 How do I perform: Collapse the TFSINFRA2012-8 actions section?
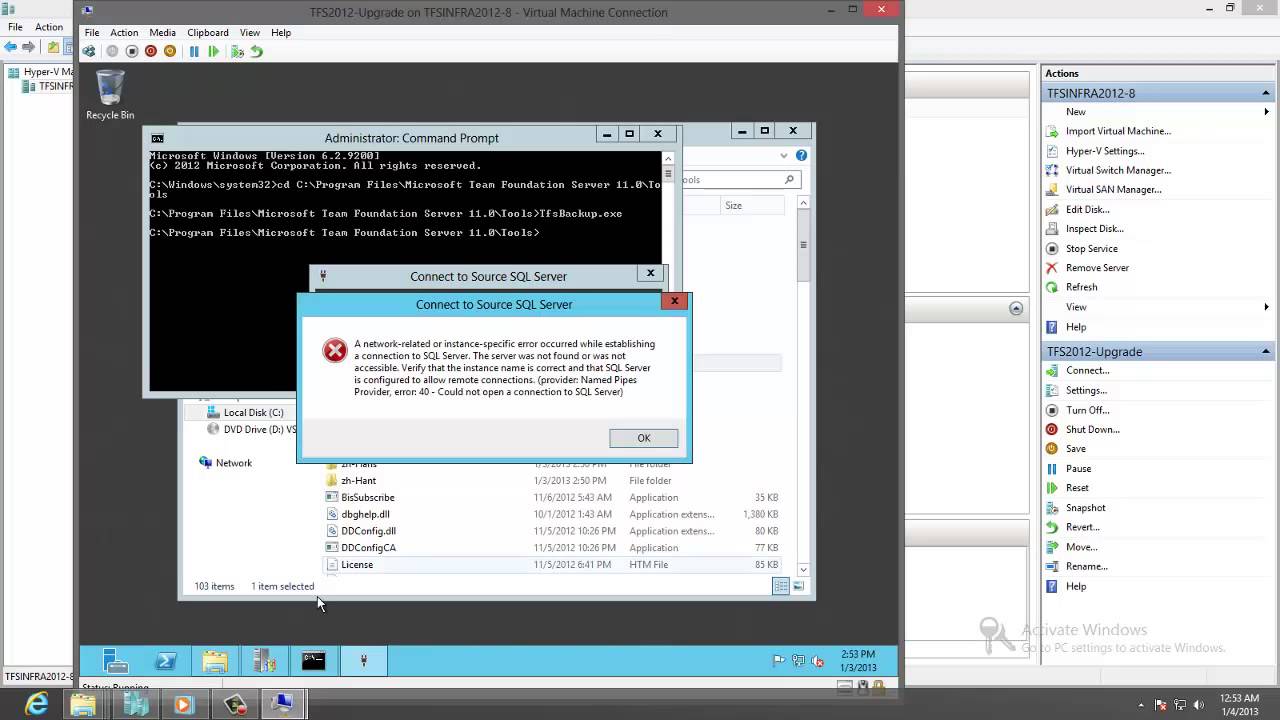(1266, 93)
